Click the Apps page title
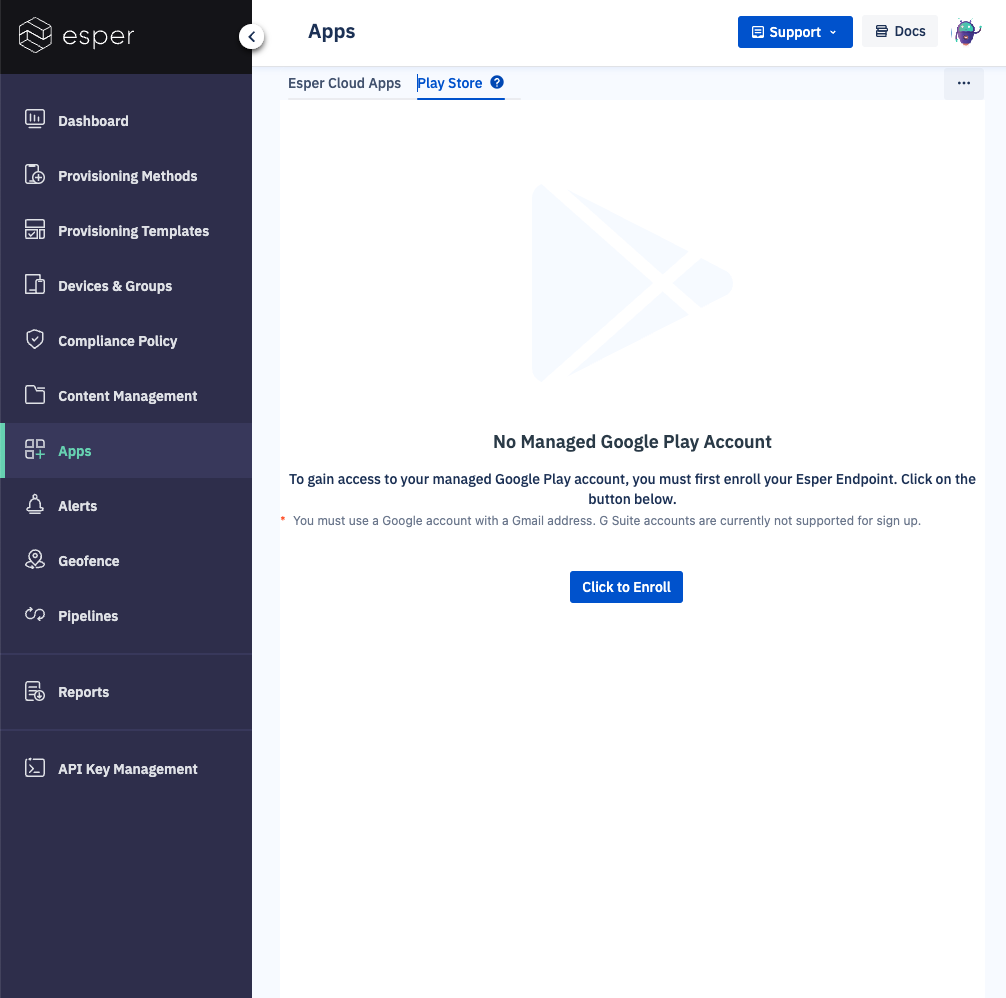Image resolution: width=1006 pixels, height=998 pixels. point(331,31)
